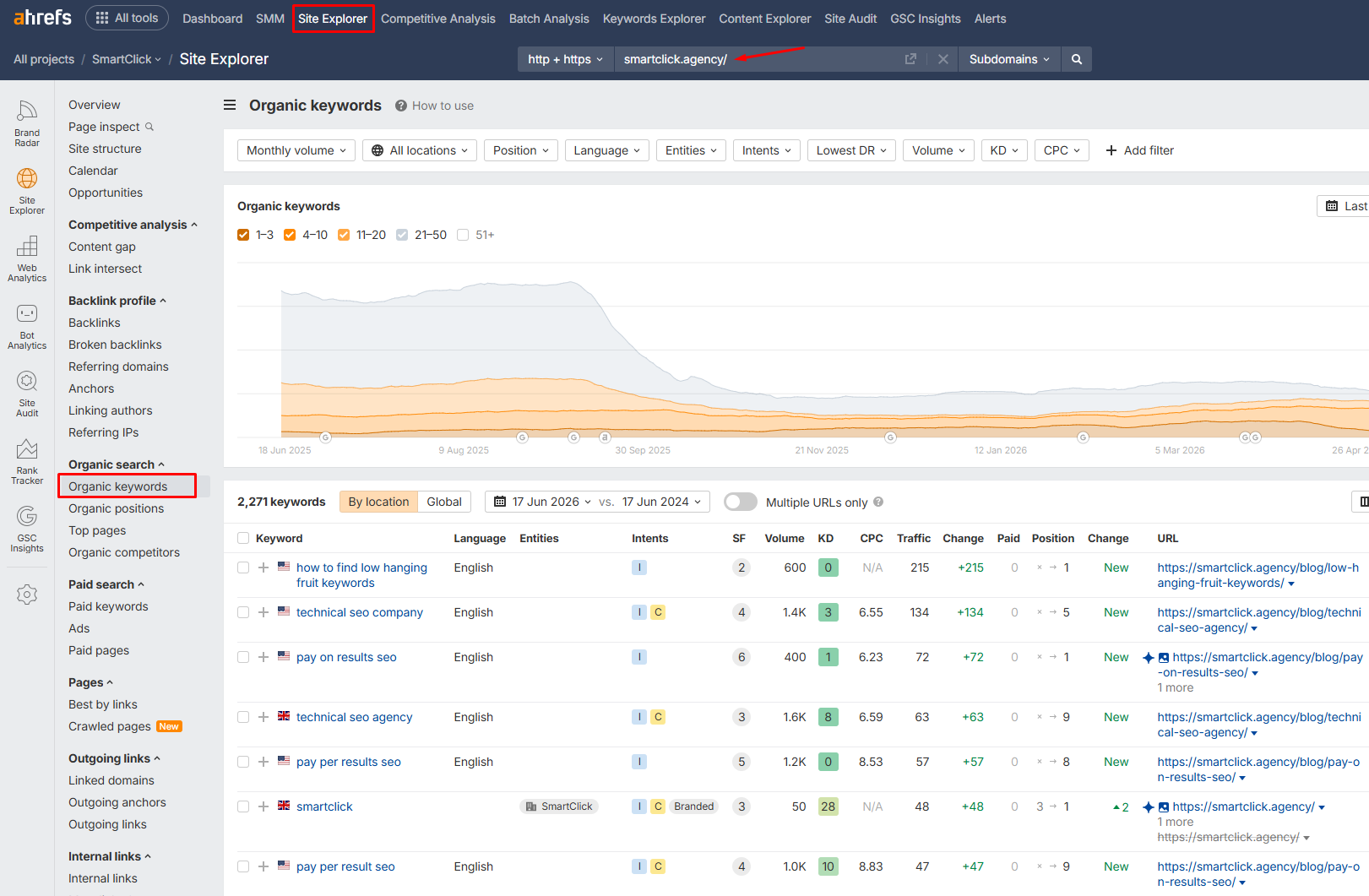Open the 17 Jun 2026 date dropdown

542,502
